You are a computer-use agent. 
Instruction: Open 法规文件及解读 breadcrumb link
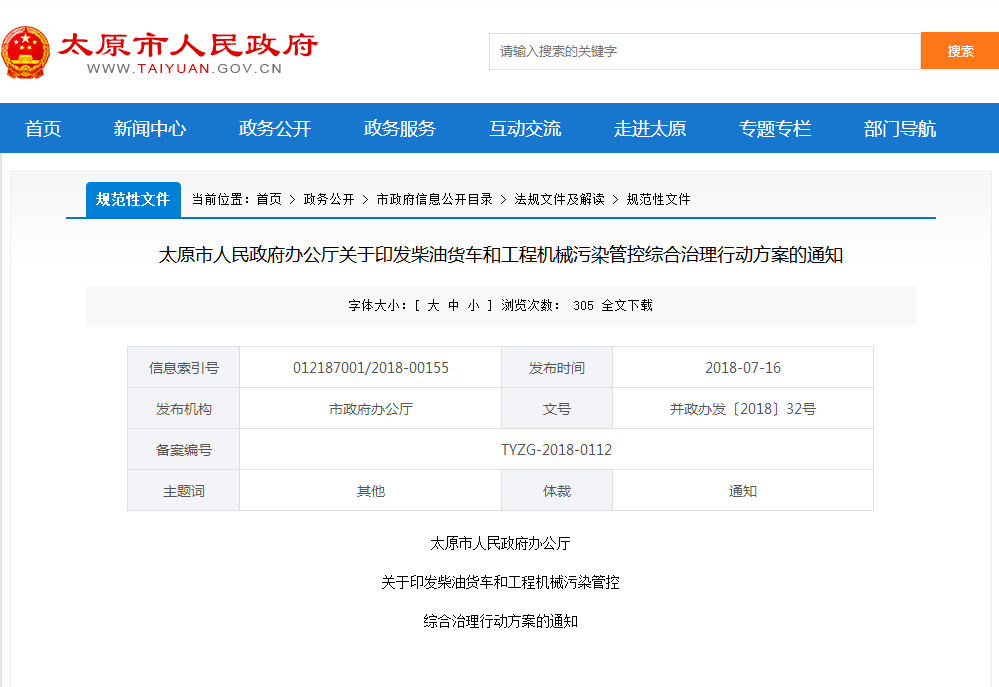click(x=559, y=199)
